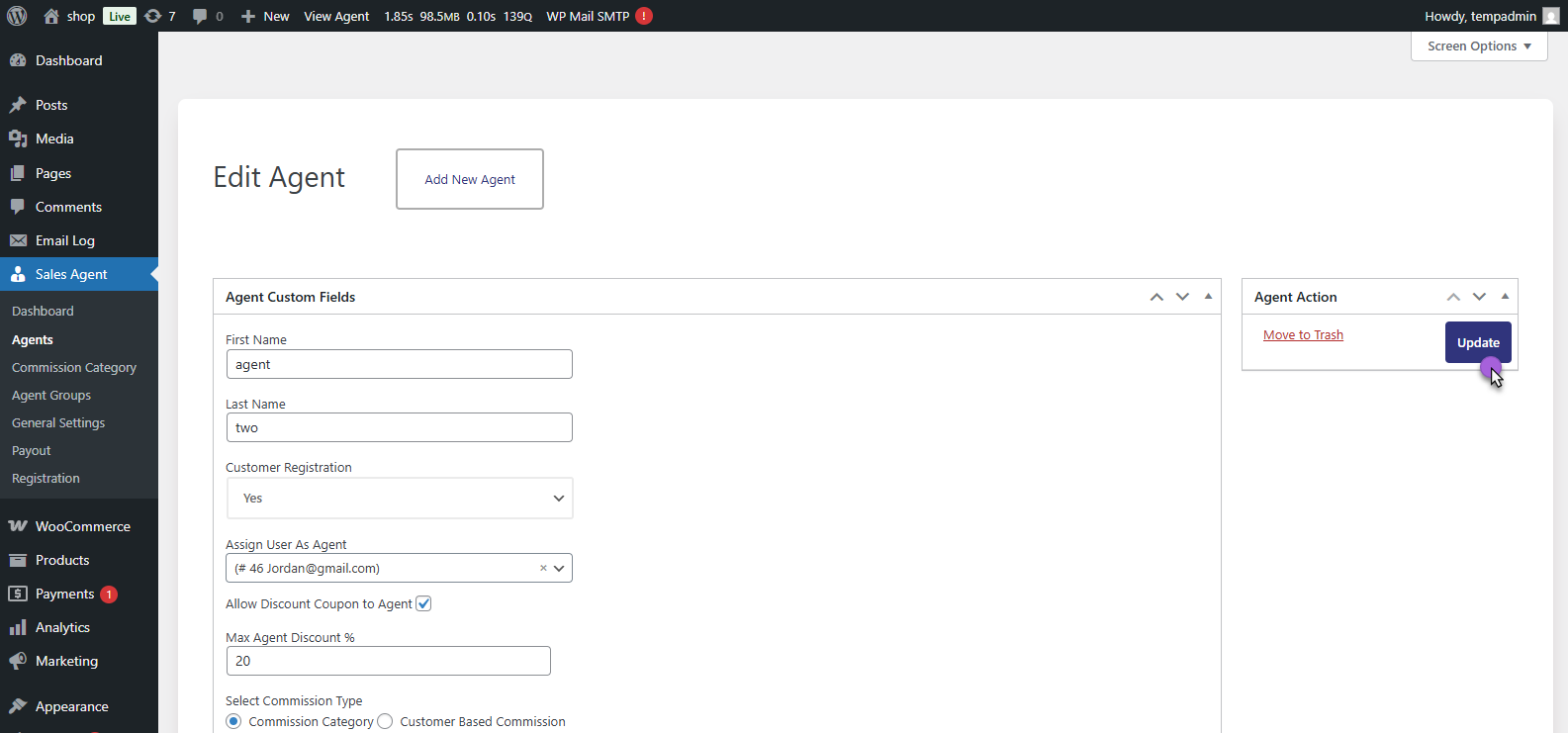Click the Update button

[1477, 342]
